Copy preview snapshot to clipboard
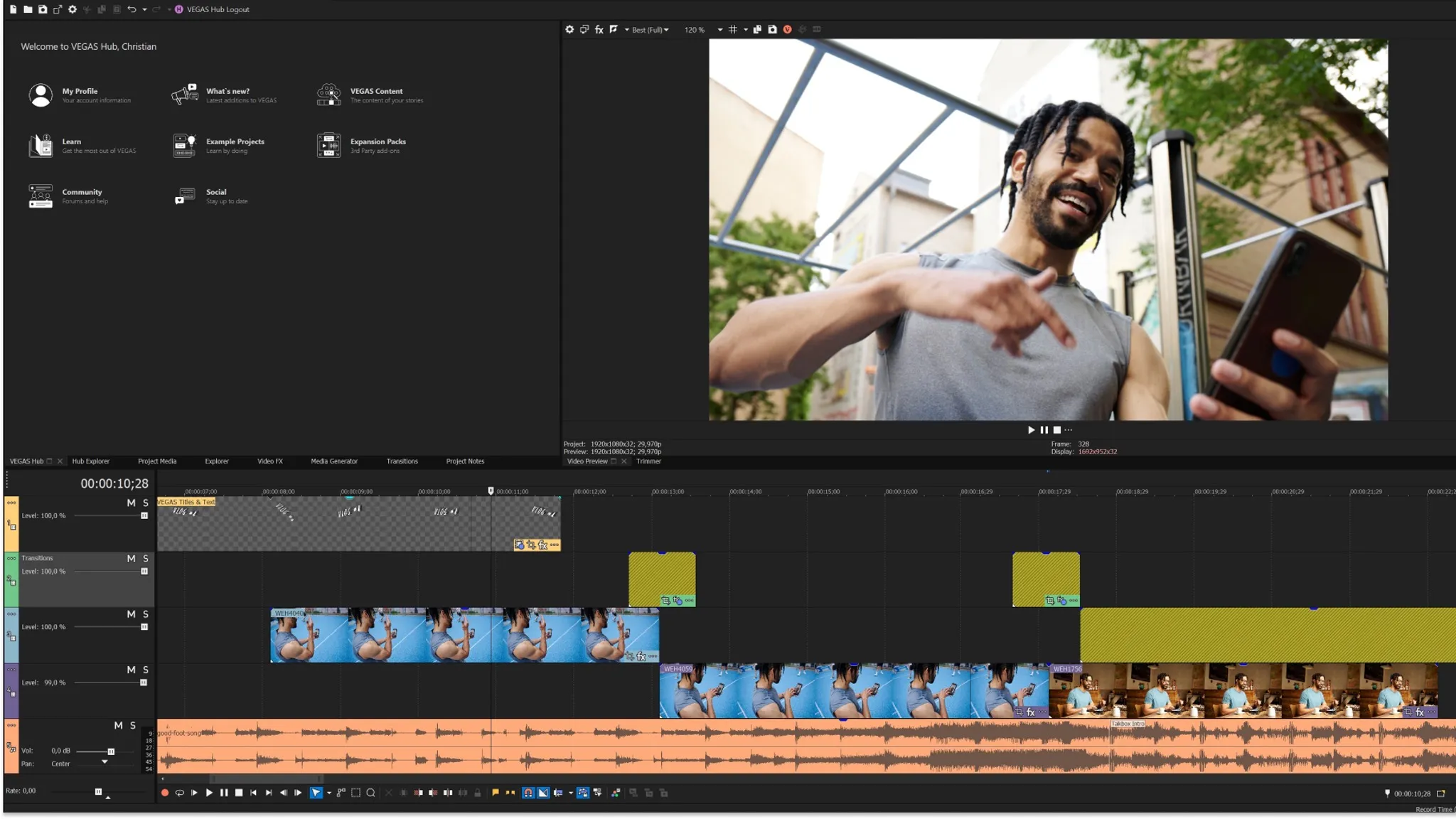 [757, 29]
